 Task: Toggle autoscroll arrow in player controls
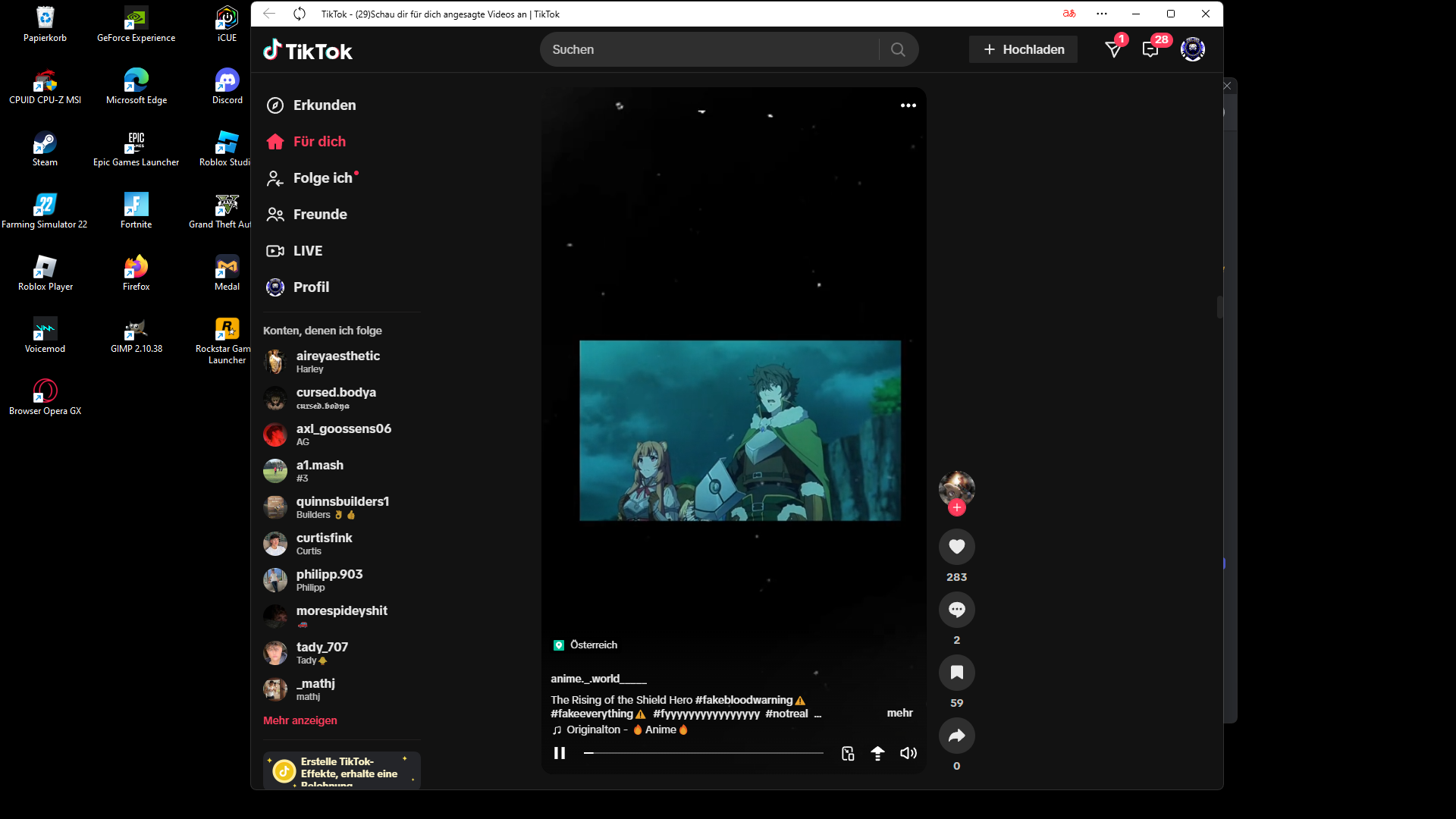point(877,753)
